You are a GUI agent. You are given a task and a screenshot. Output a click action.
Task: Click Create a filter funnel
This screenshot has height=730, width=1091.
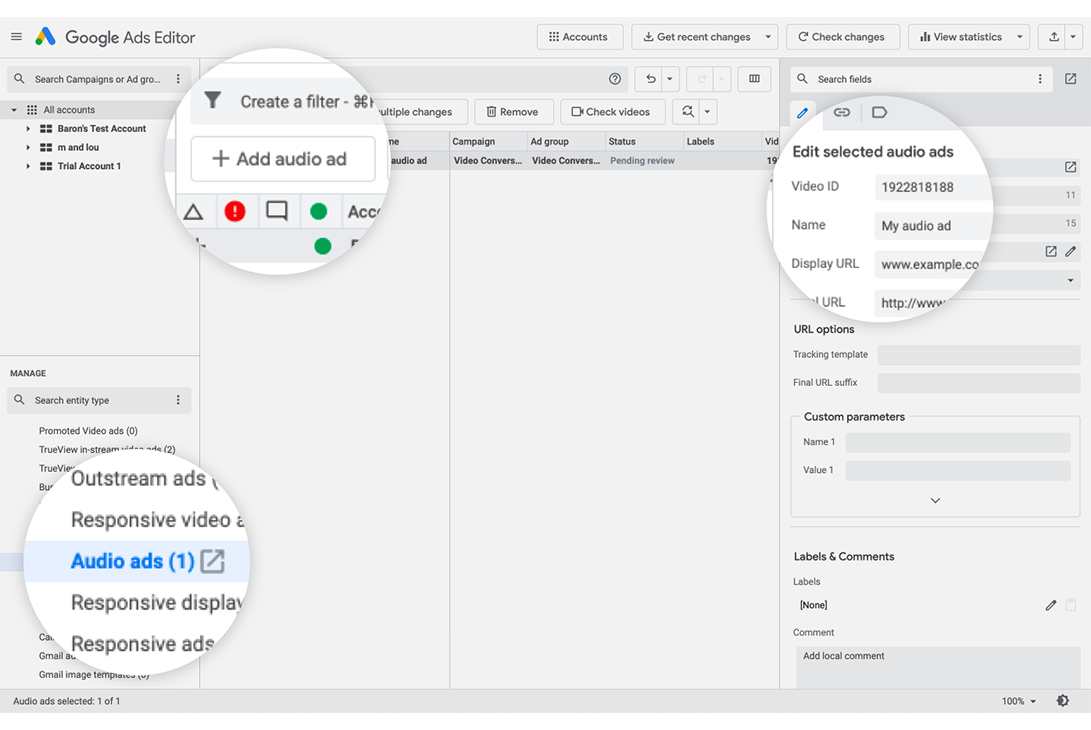[213, 101]
